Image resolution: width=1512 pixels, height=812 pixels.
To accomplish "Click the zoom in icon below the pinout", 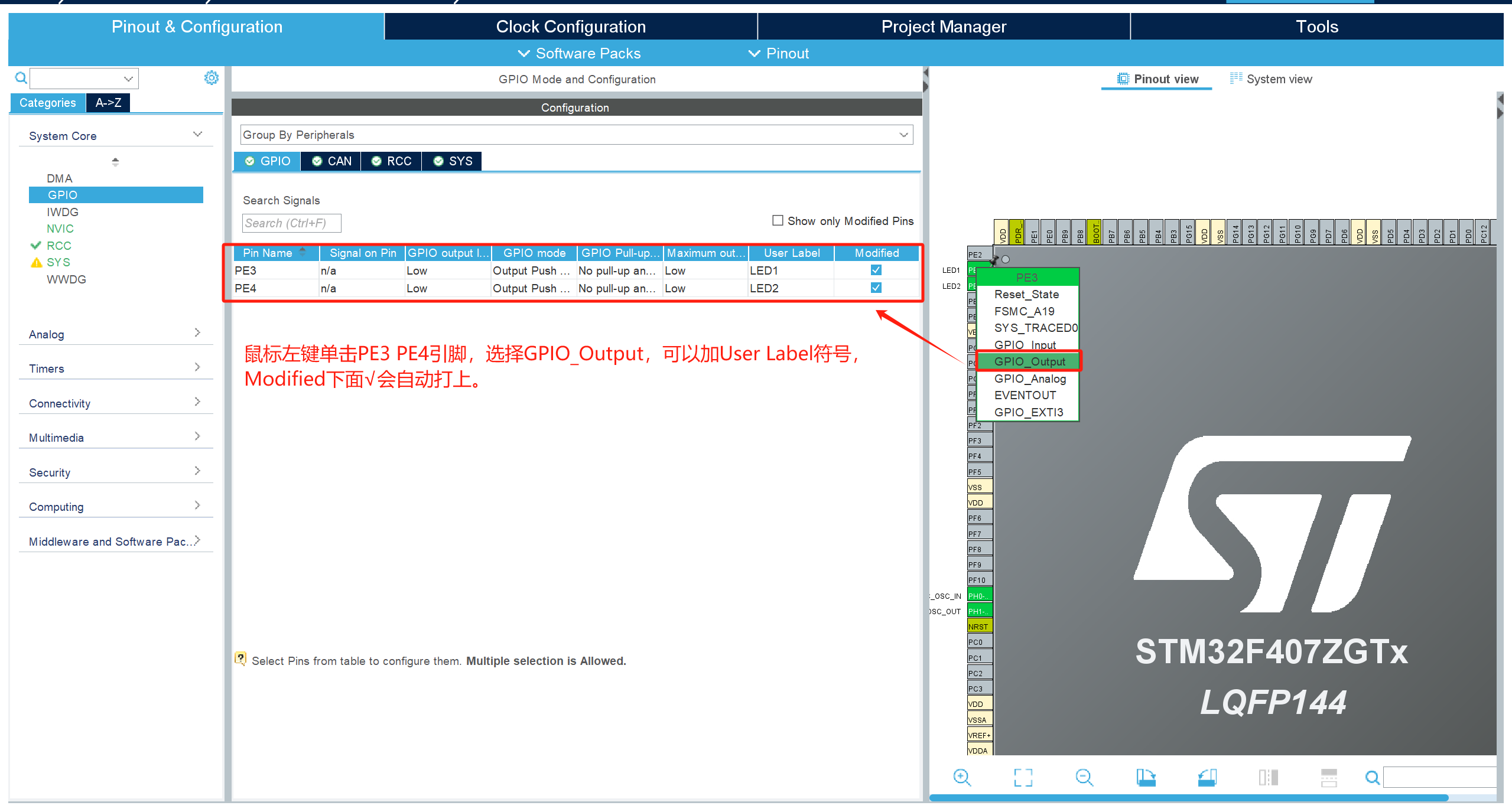I will point(962,777).
